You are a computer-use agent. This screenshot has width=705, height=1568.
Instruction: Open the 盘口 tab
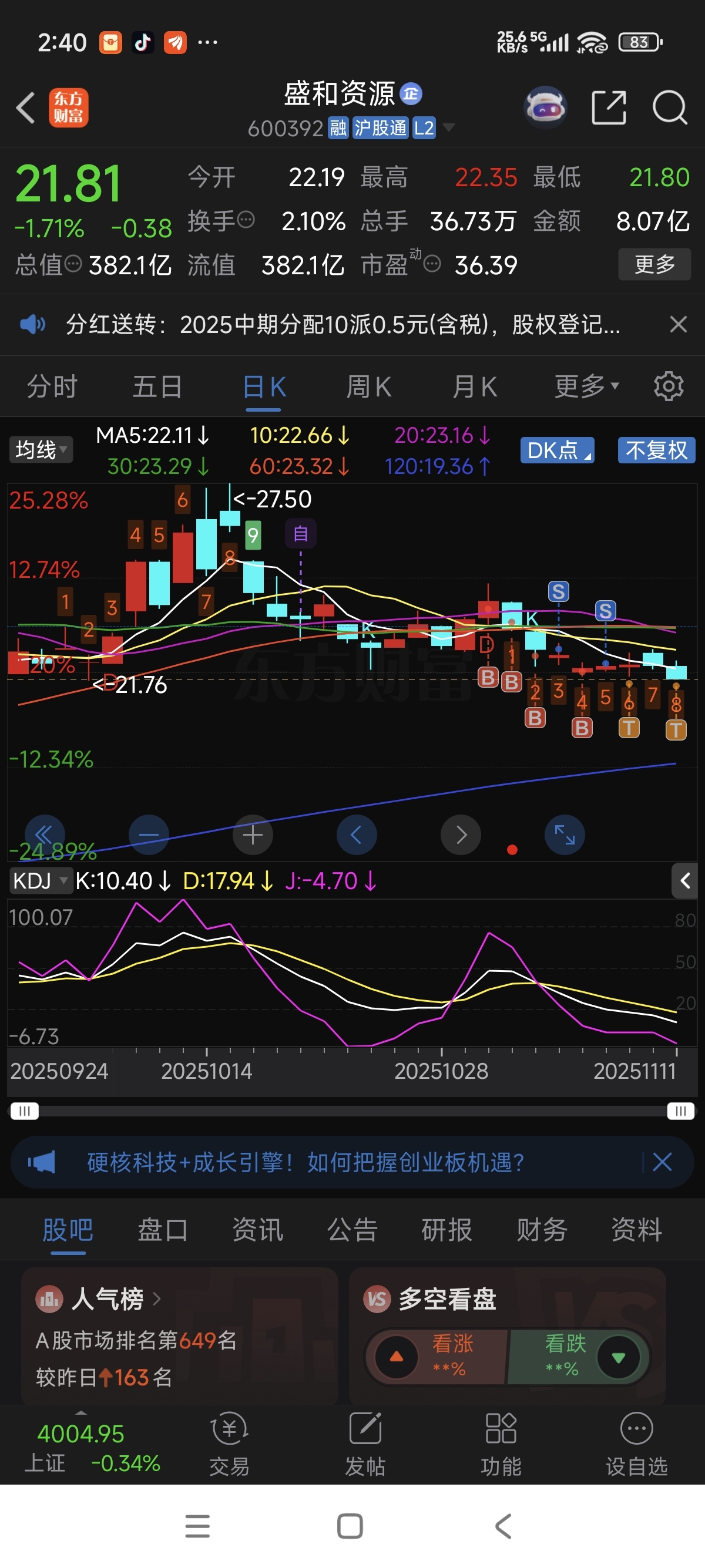(163, 1229)
